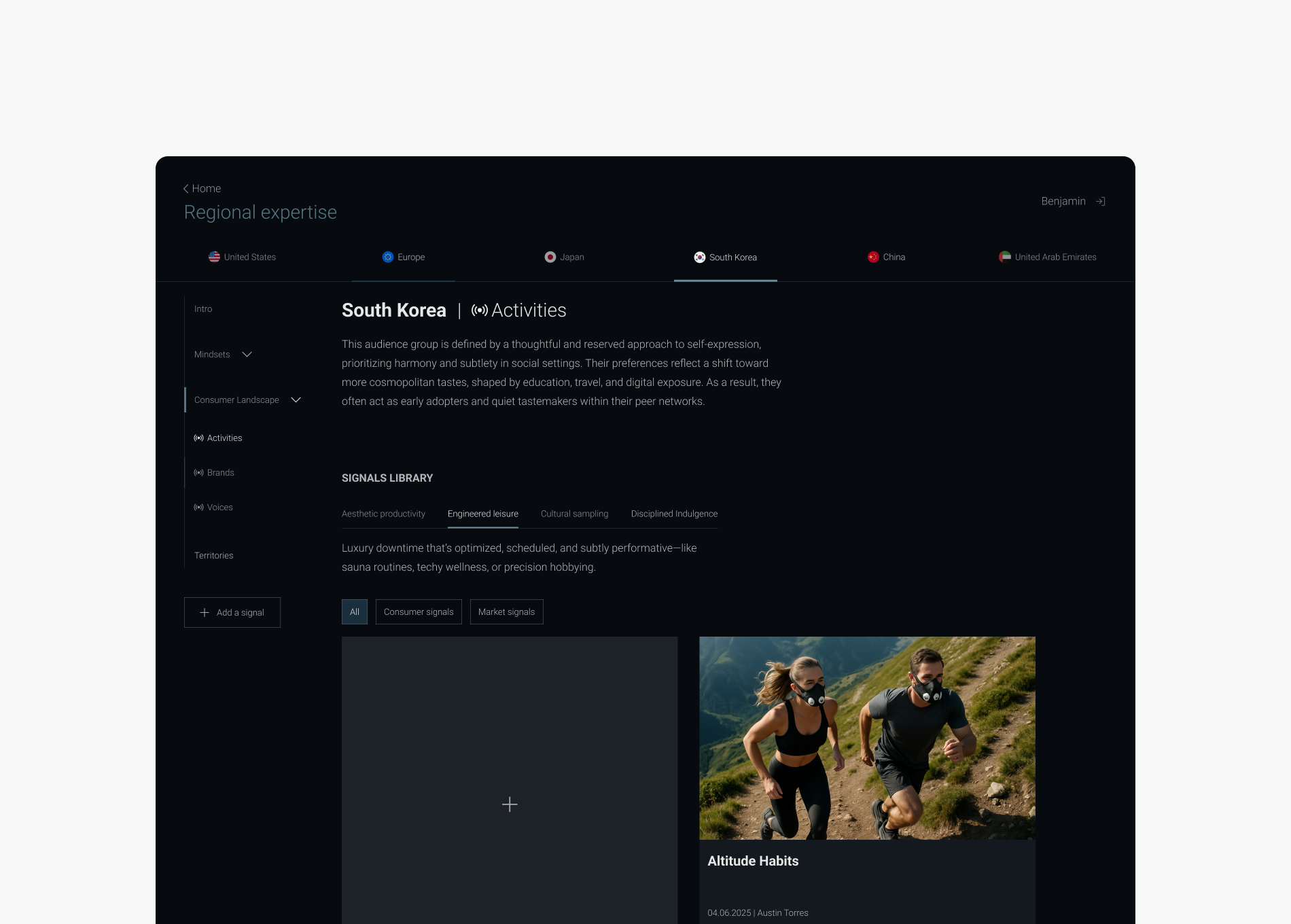This screenshot has width=1291, height=924.
Task: Click the back chevron beside Home
Action: [x=185, y=189]
